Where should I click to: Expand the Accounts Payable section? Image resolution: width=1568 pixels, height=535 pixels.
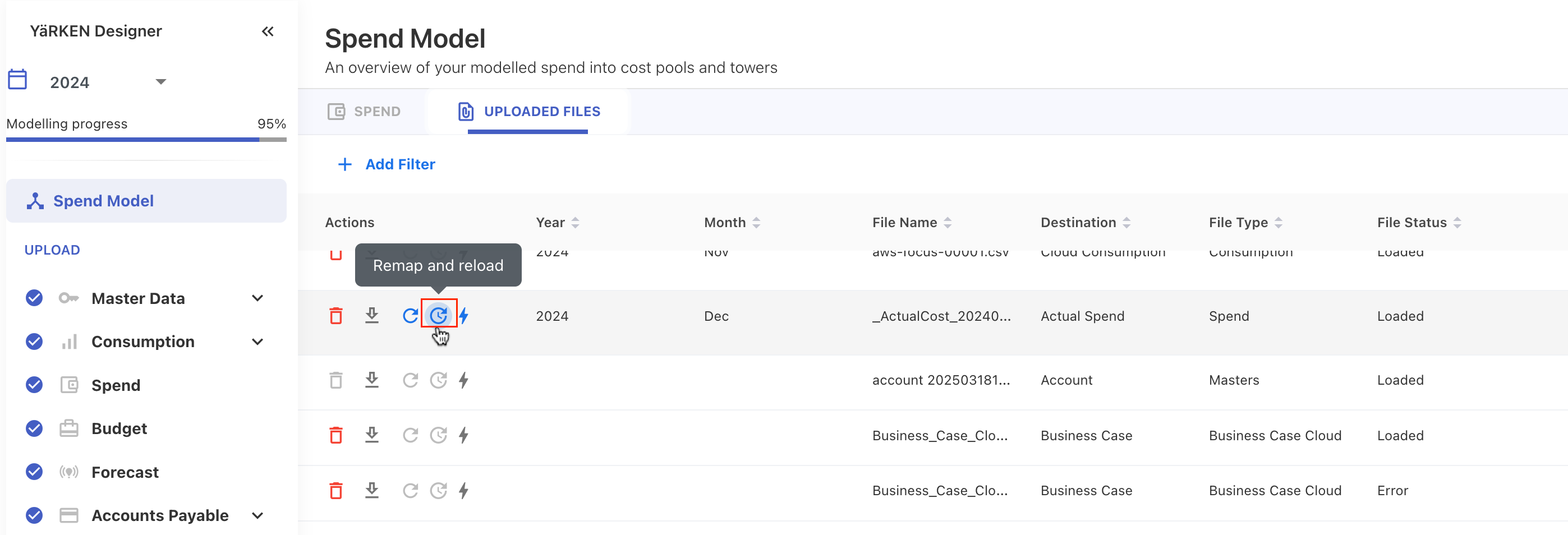(257, 515)
